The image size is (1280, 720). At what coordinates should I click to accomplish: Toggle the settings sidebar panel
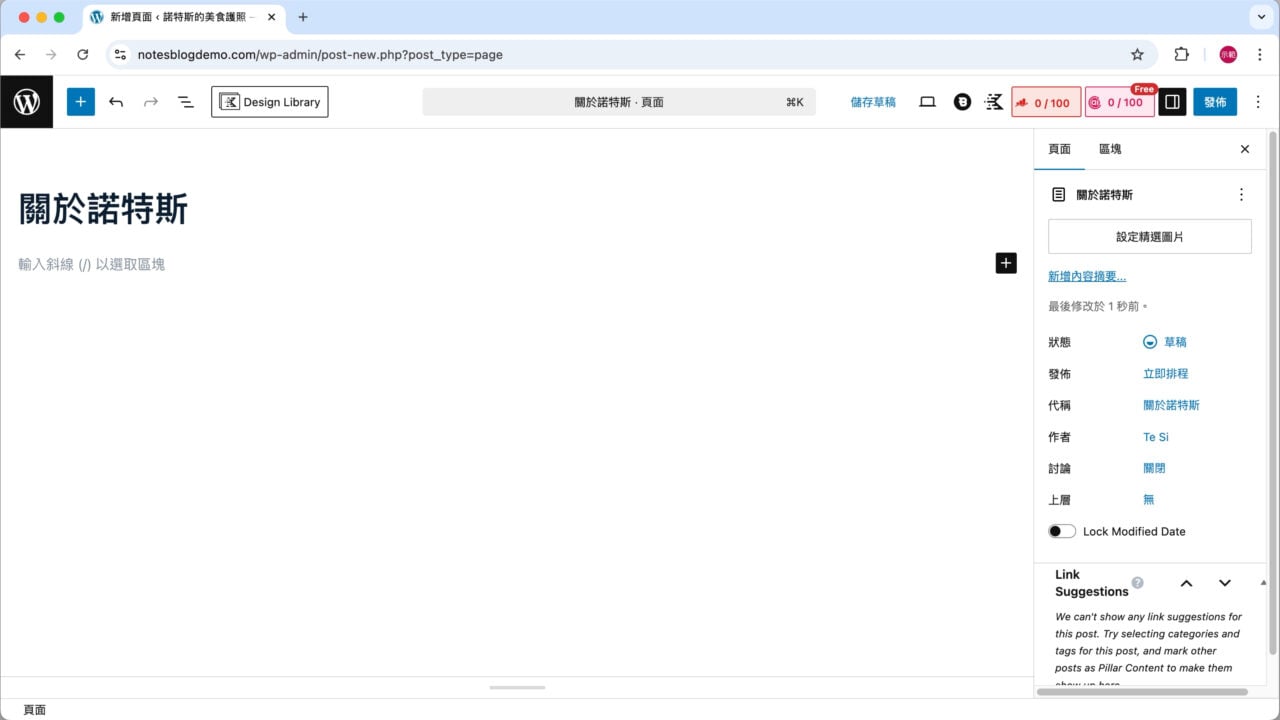click(1172, 102)
